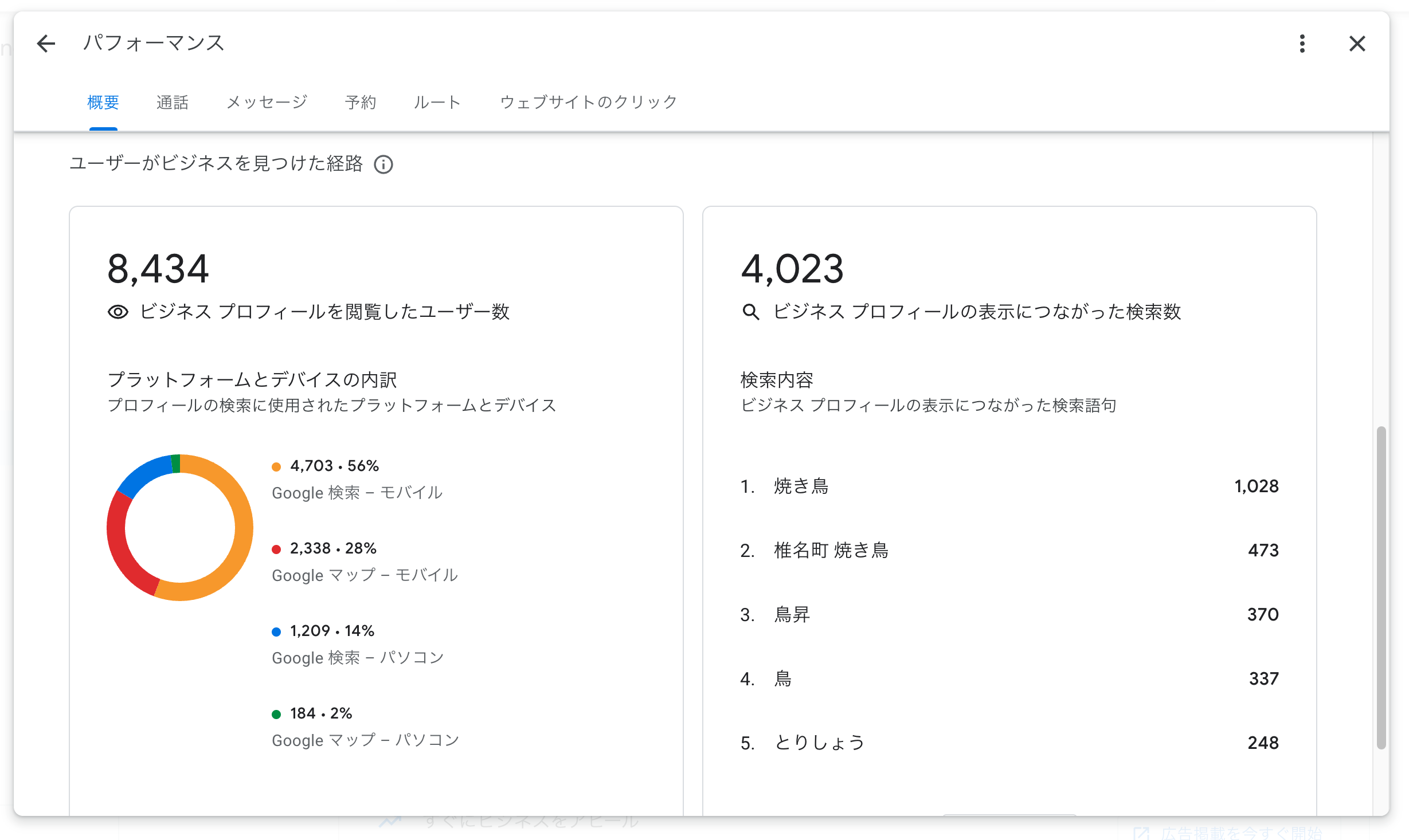Click the search term 椎名町 焼き鳥
Viewport: 1409px width, 840px height.
click(x=831, y=551)
